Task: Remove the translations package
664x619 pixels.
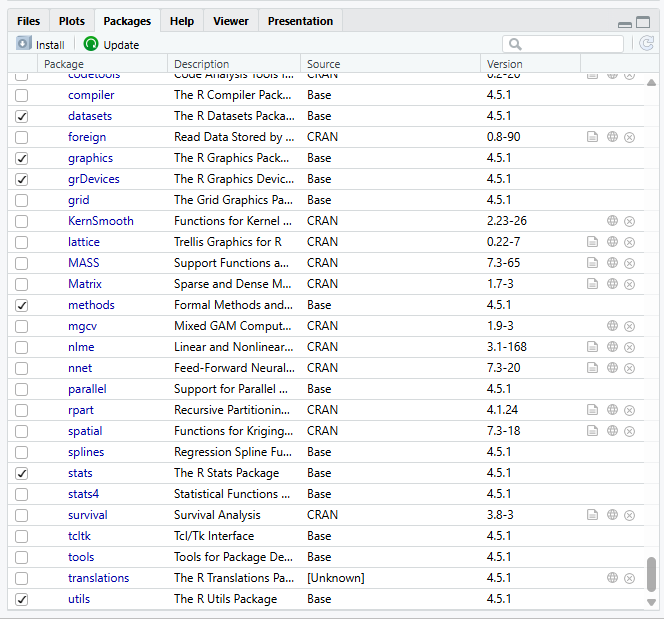Action: (630, 578)
